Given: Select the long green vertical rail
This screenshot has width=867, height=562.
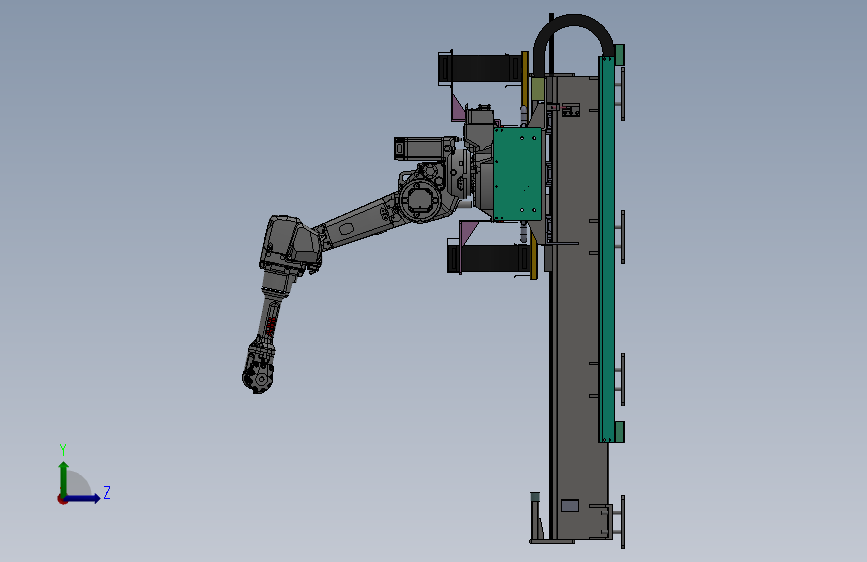Looking at the screenshot, I should pos(607,249).
